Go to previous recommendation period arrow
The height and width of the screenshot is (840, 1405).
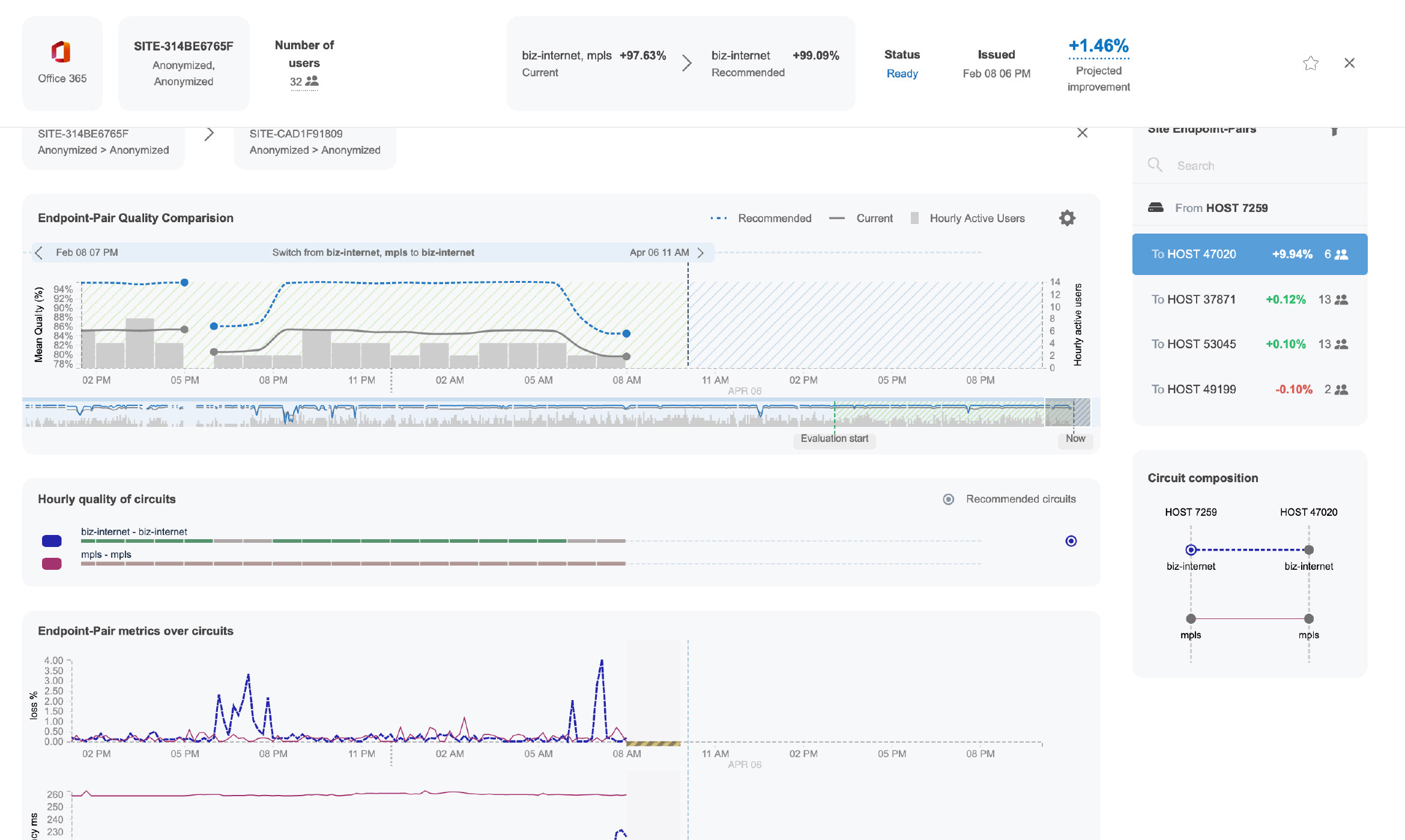(x=39, y=253)
